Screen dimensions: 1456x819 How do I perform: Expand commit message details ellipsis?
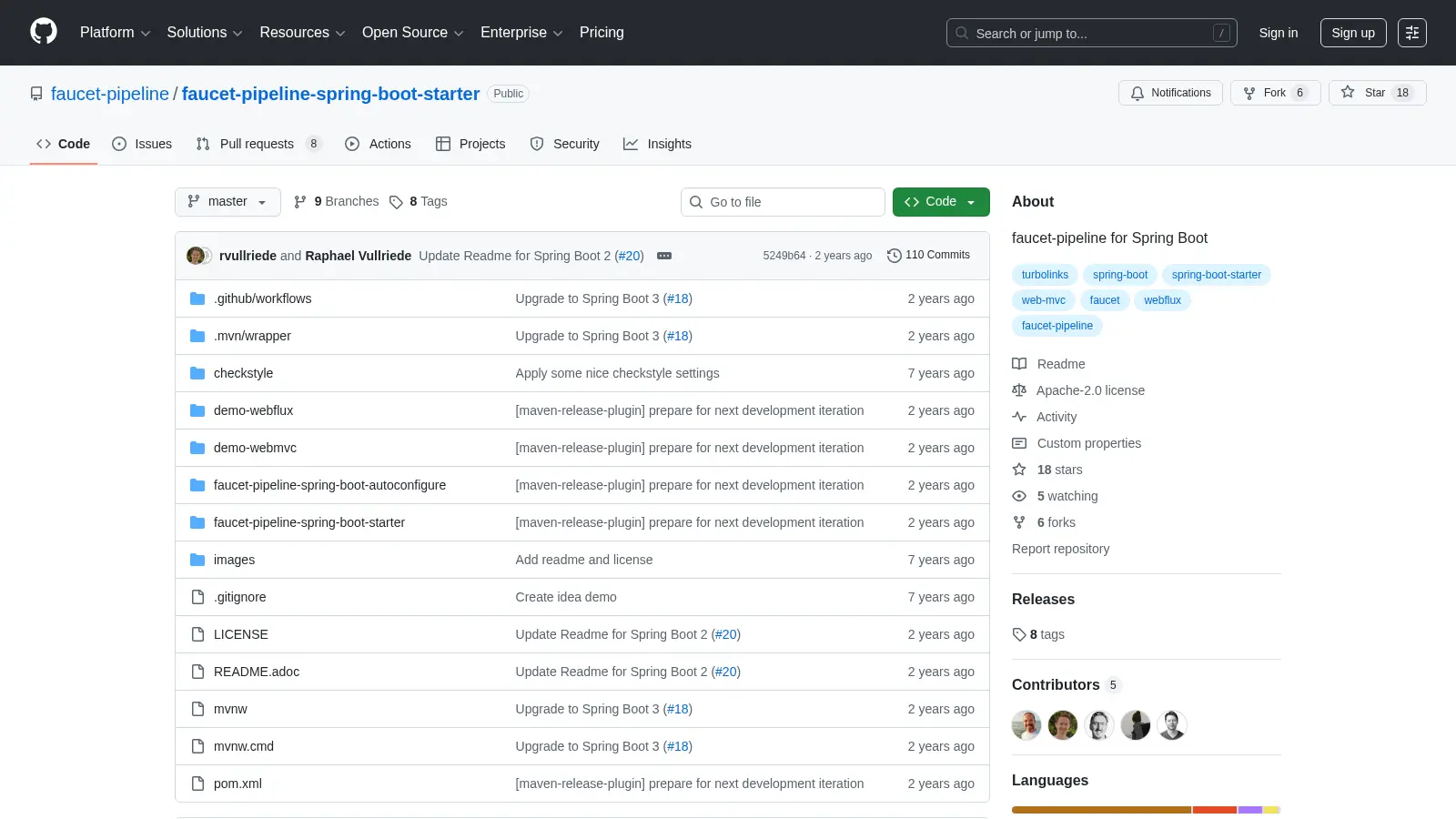coord(664,256)
